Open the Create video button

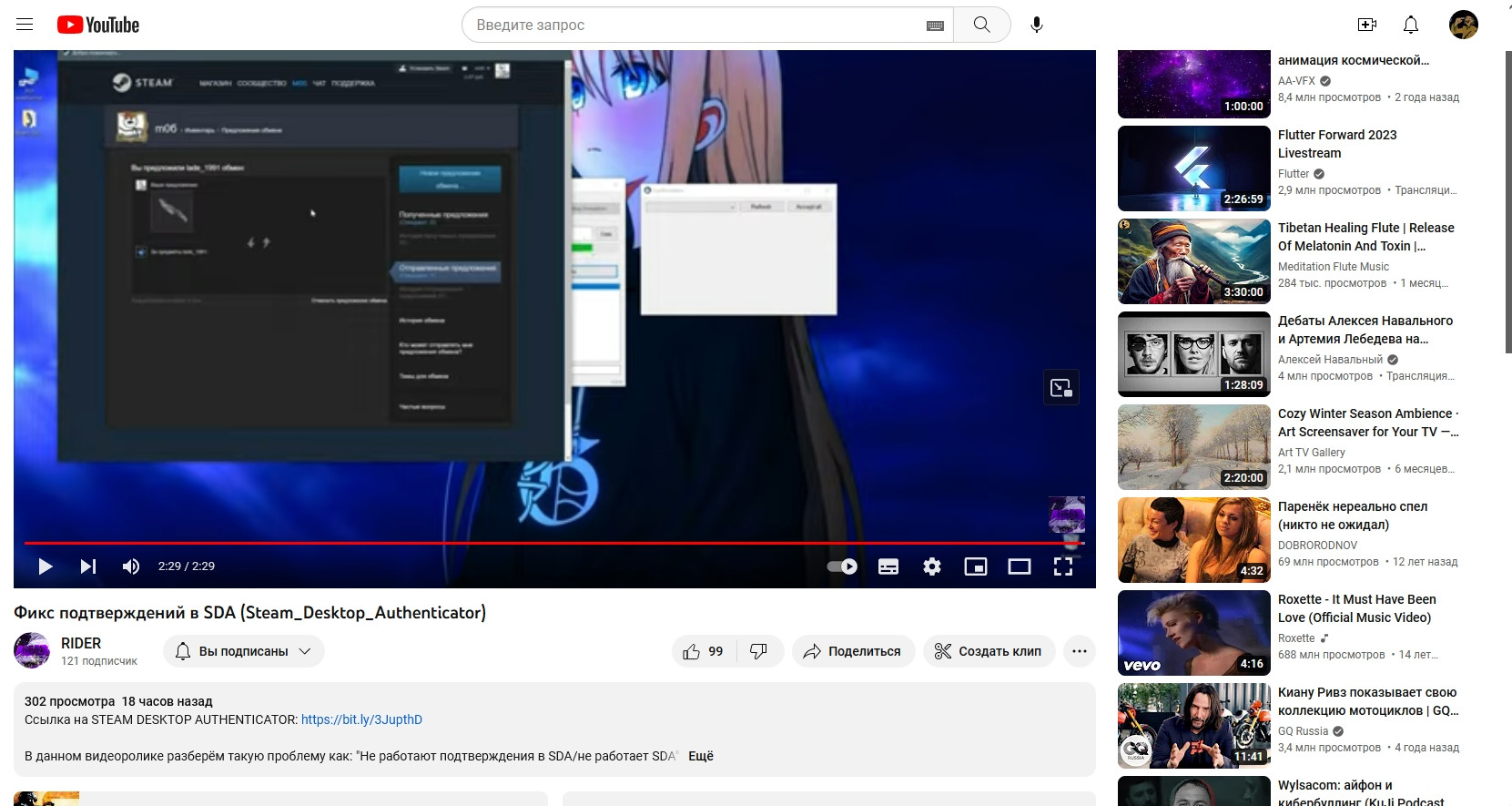[1367, 25]
